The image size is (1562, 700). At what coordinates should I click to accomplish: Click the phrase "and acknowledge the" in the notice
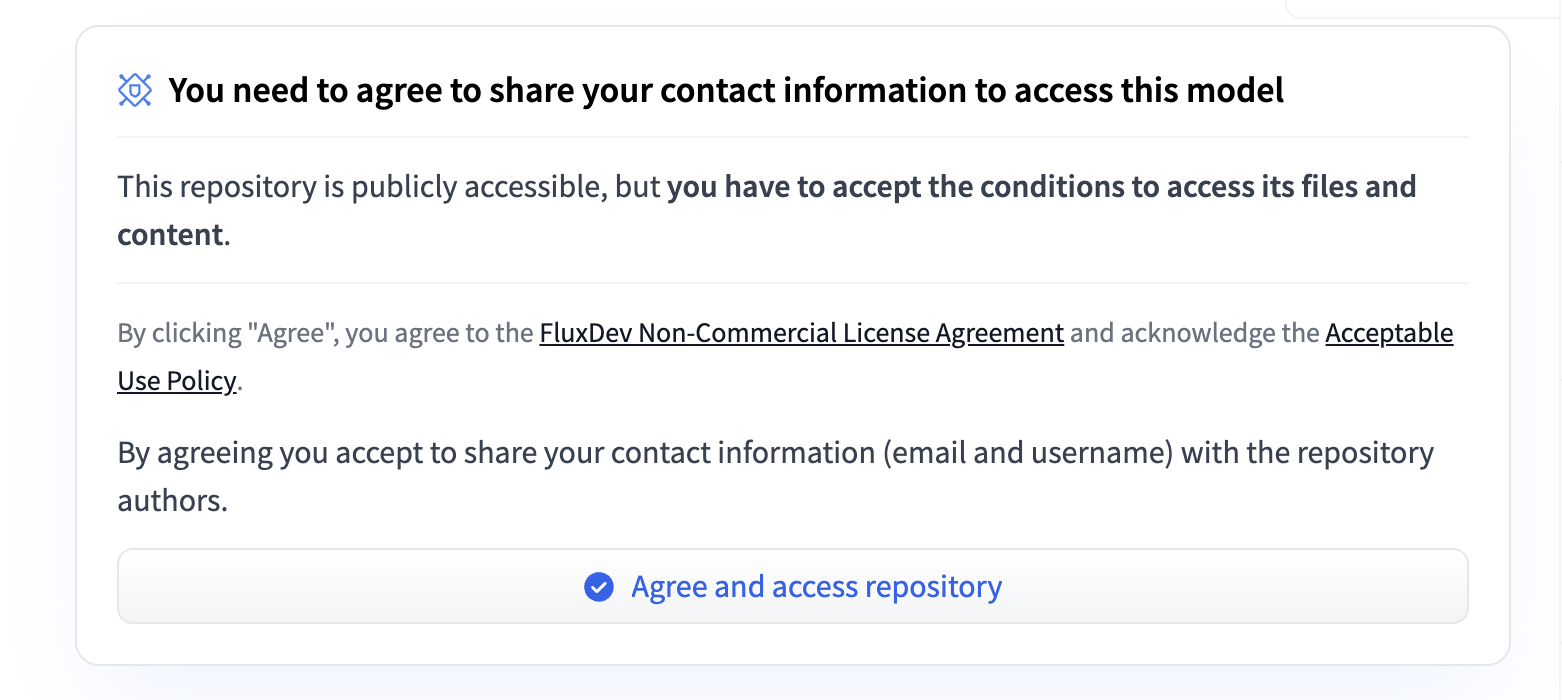click(1194, 333)
